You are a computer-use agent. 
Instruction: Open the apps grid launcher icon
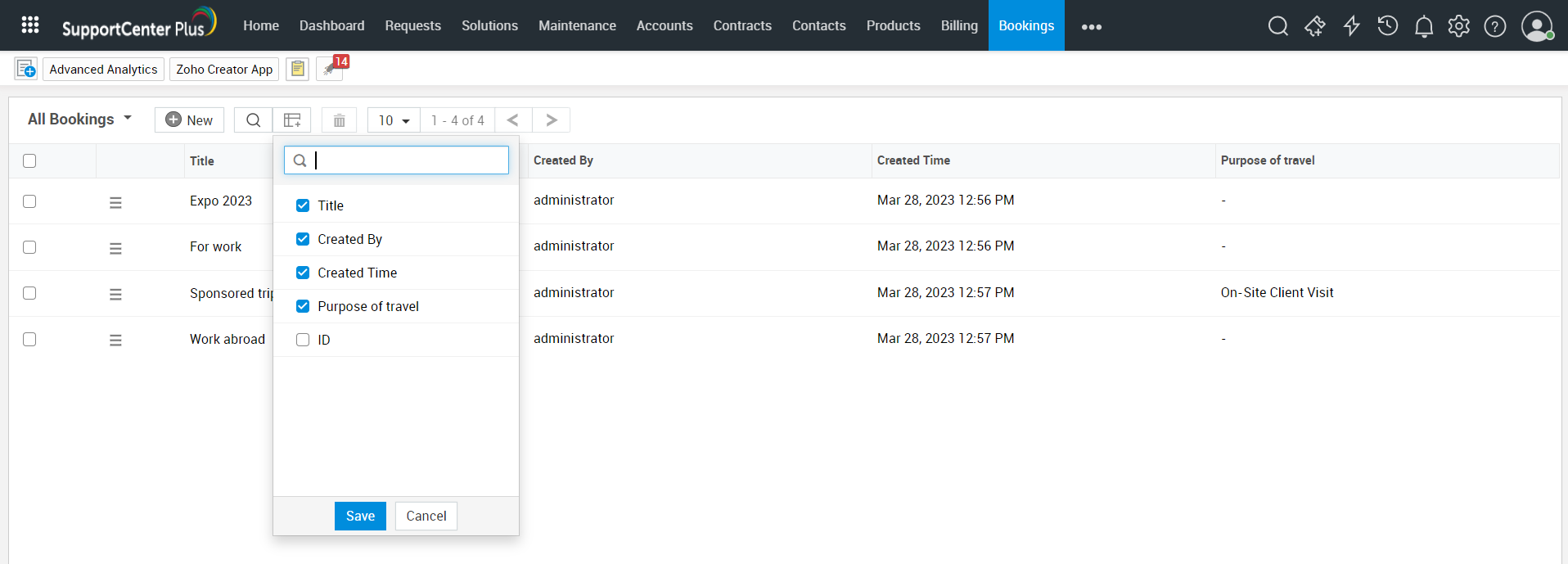(x=30, y=25)
